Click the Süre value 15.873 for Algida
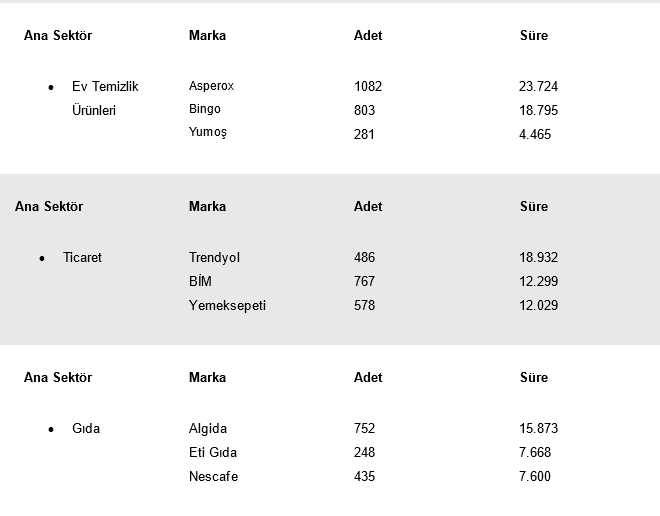The image size is (660, 516). (x=538, y=428)
